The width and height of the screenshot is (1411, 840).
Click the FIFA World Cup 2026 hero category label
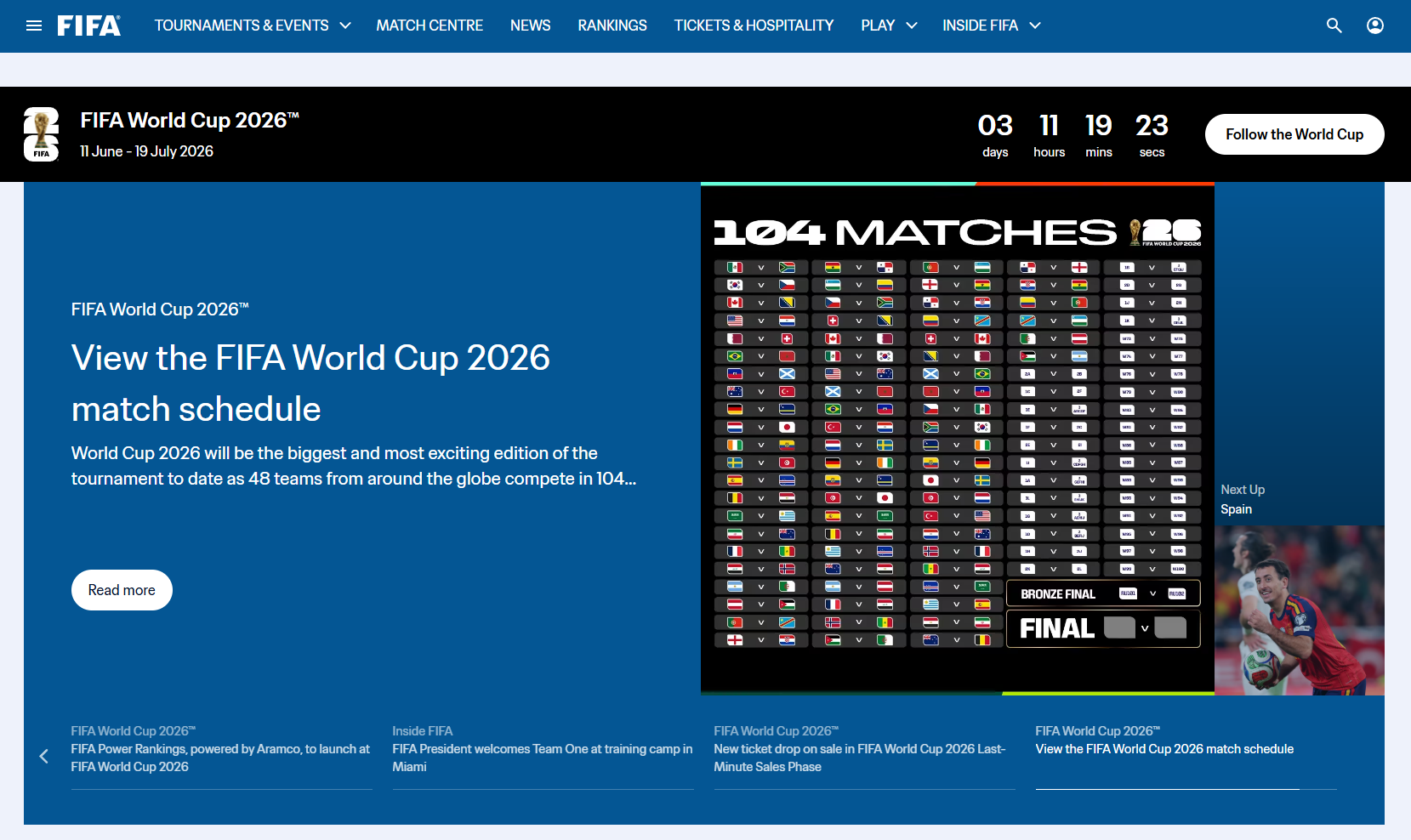click(160, 309)
